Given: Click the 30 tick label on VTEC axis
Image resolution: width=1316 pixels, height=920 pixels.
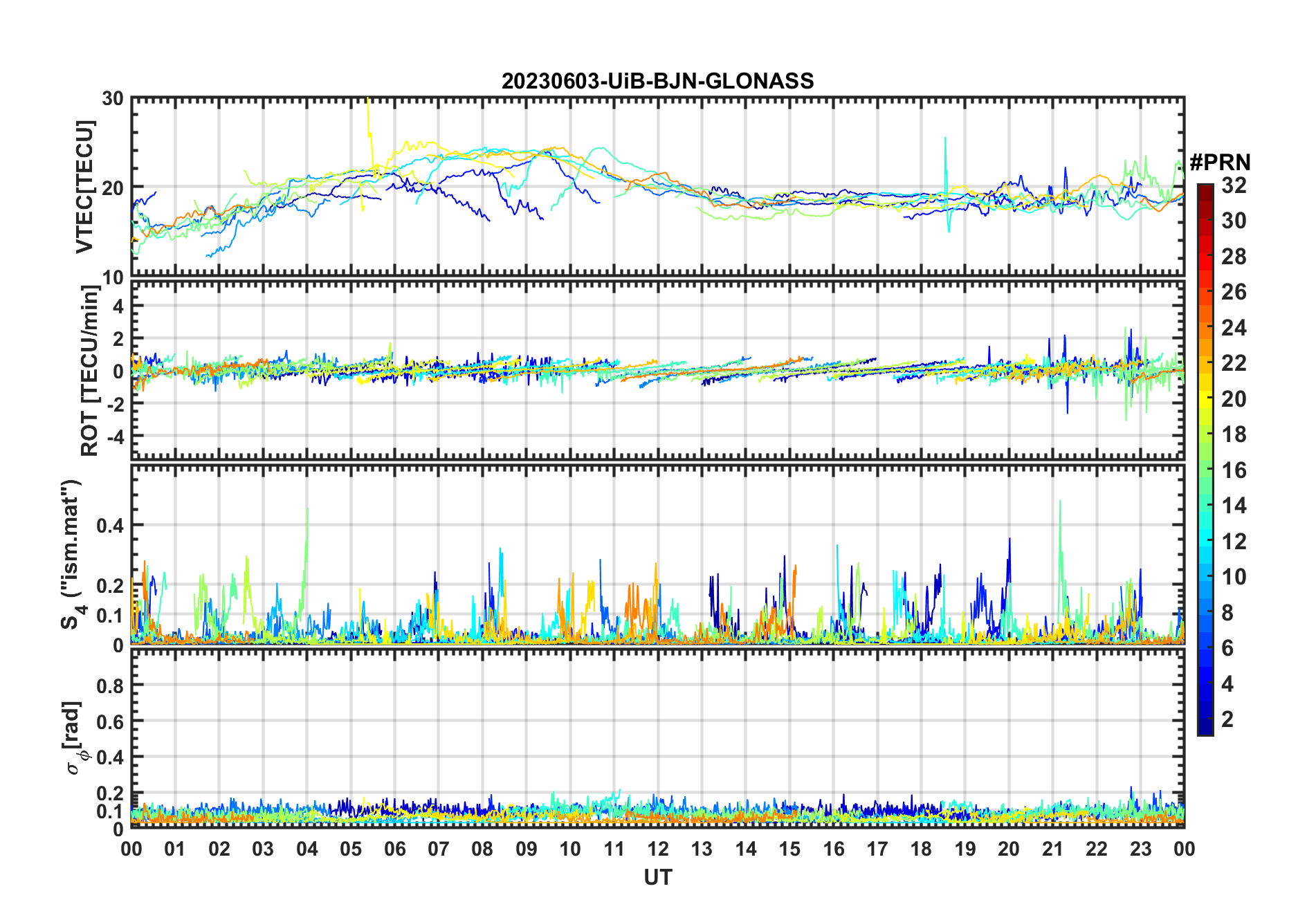Looking at the screenshot, I should 113,99.
